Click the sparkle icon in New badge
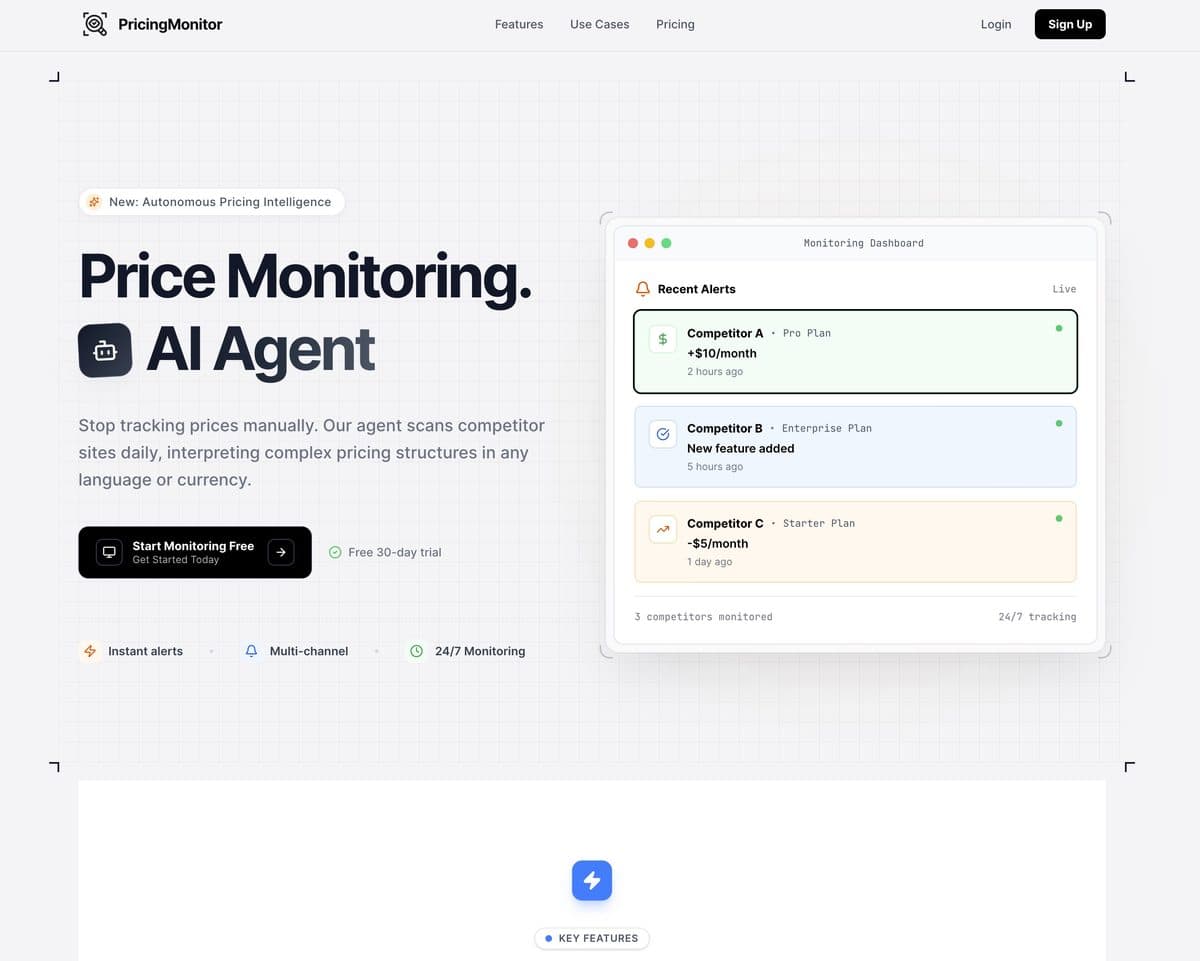The width and height of the screenshot is (1200, 961). (x=94, y=202)
